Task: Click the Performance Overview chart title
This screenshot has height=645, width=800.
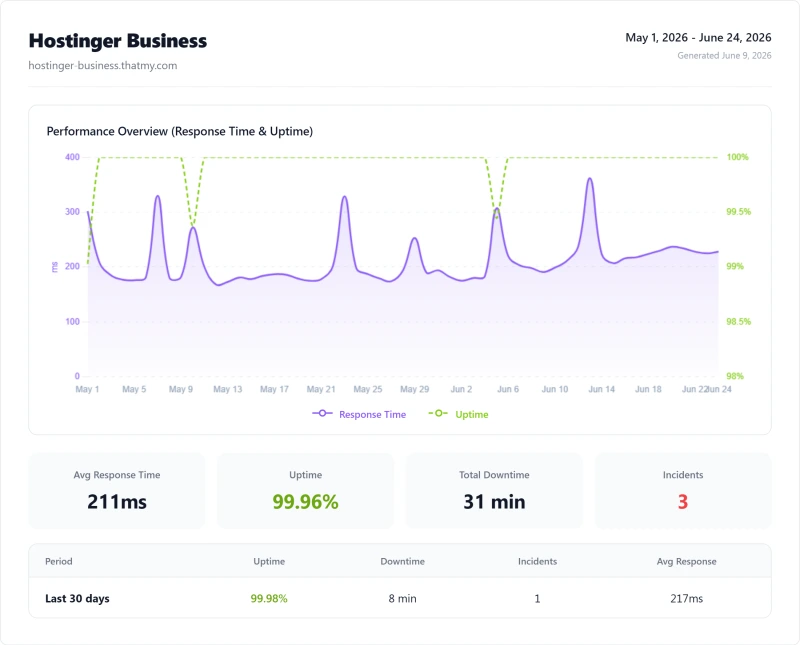Action: point(180,131)
